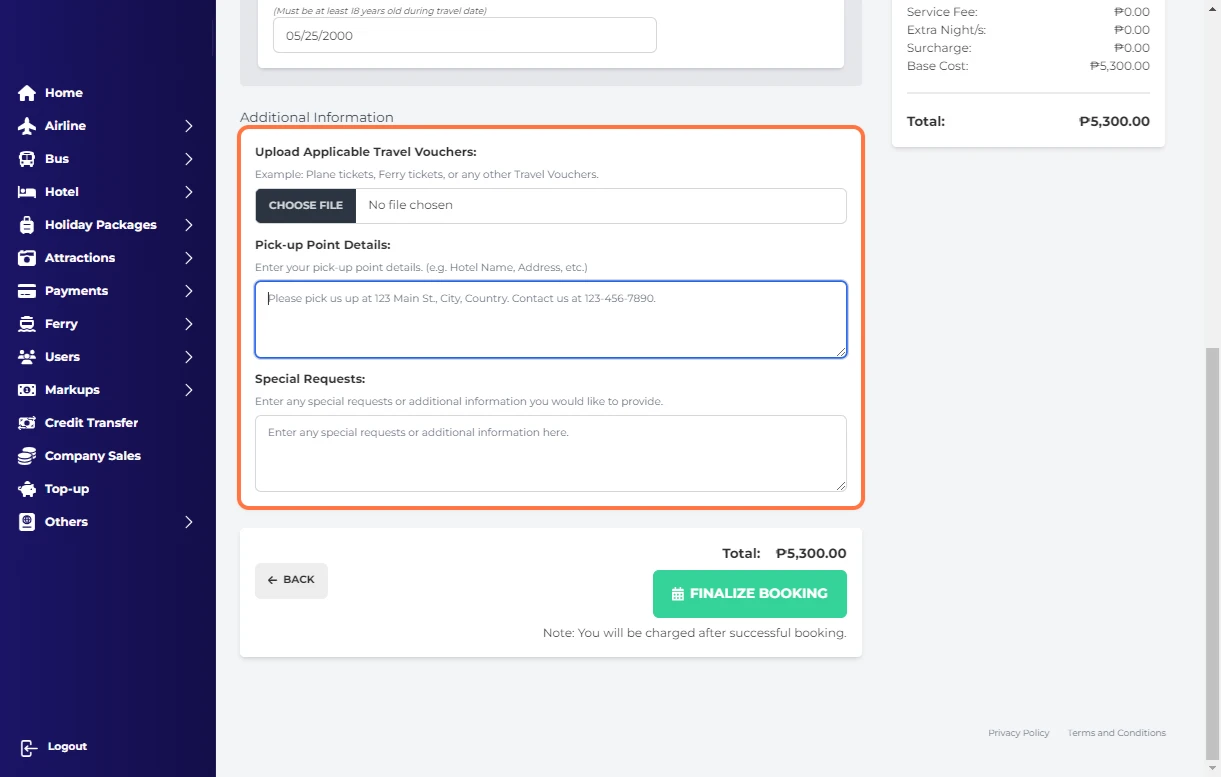Open the Attractions menu item
The image size is (1221, 777).
click(80, 258)
